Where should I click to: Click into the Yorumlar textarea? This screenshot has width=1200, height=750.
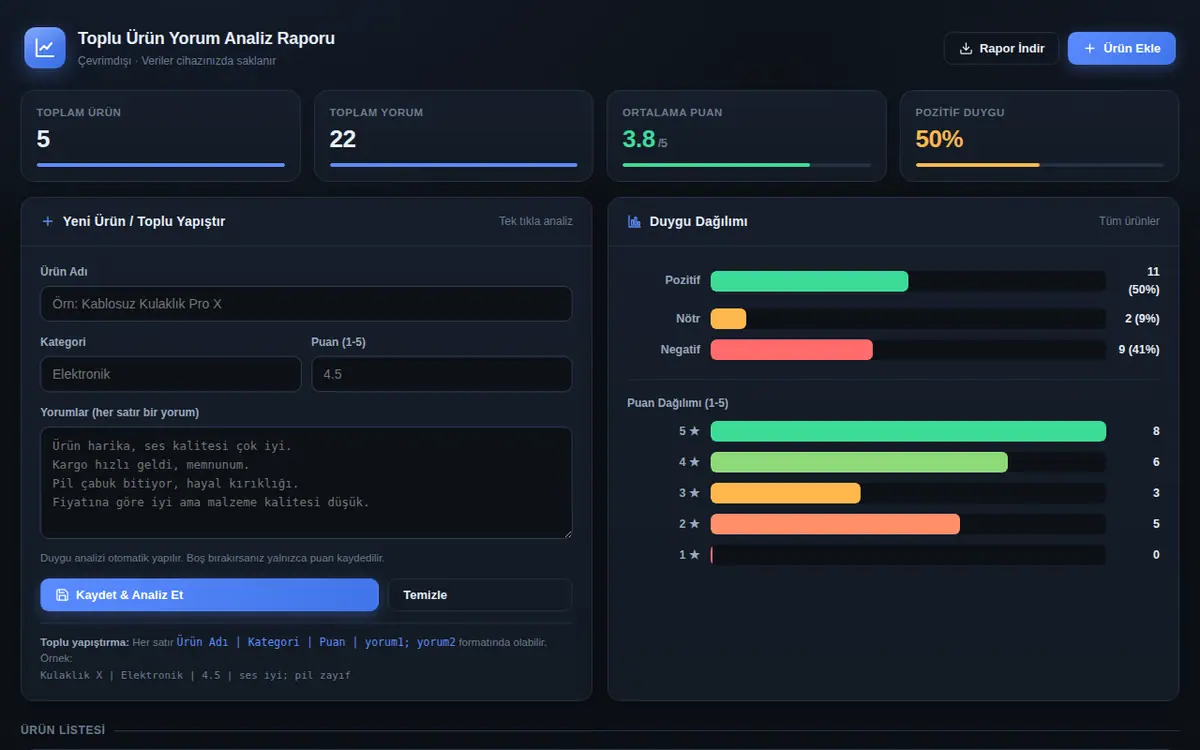[306, 483]
